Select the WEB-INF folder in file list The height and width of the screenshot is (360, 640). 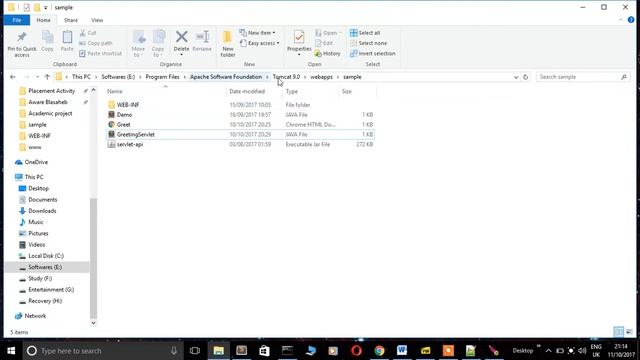128,105
